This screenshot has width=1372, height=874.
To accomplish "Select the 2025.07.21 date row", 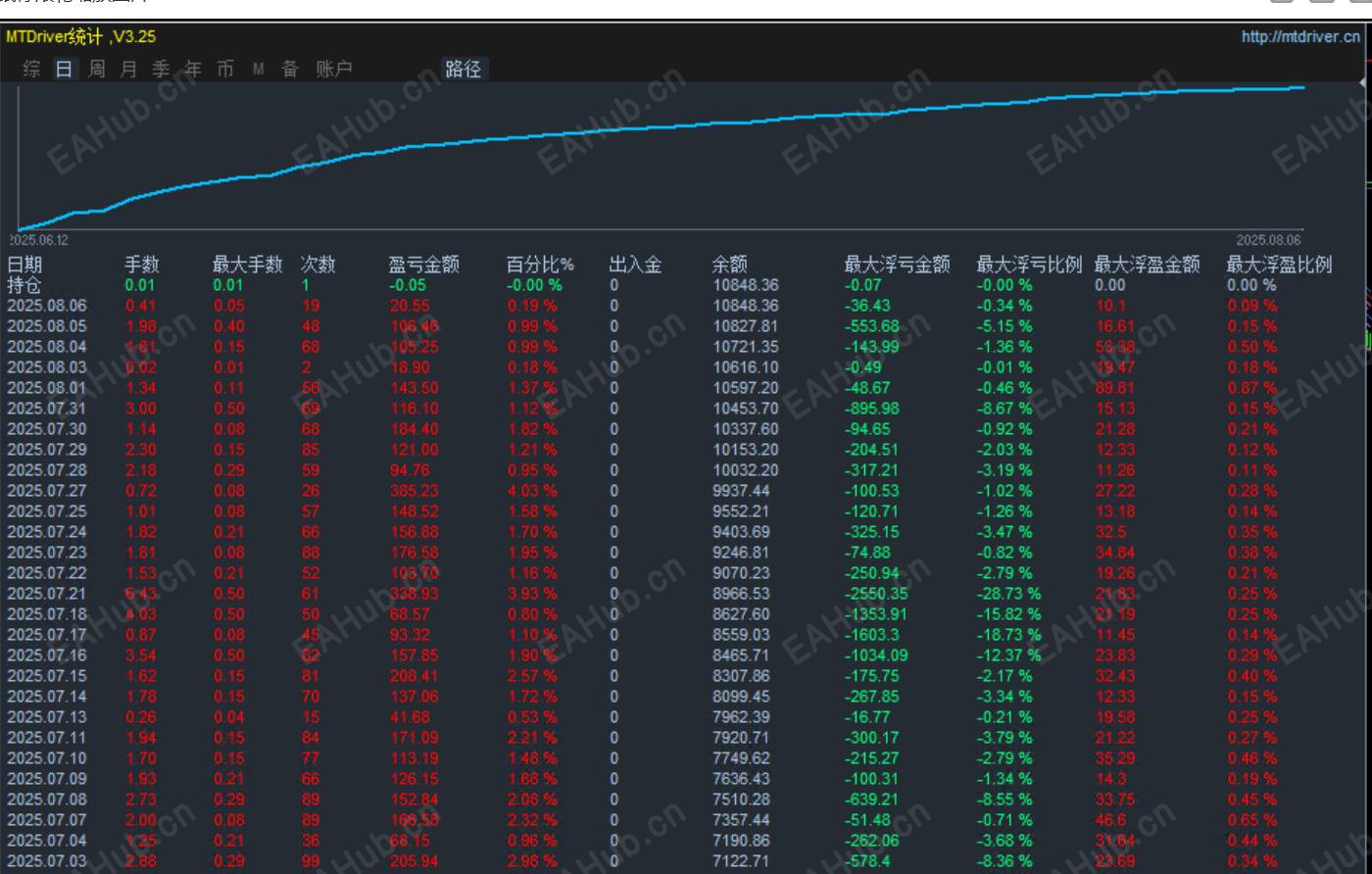I will [x=47, y=594].
